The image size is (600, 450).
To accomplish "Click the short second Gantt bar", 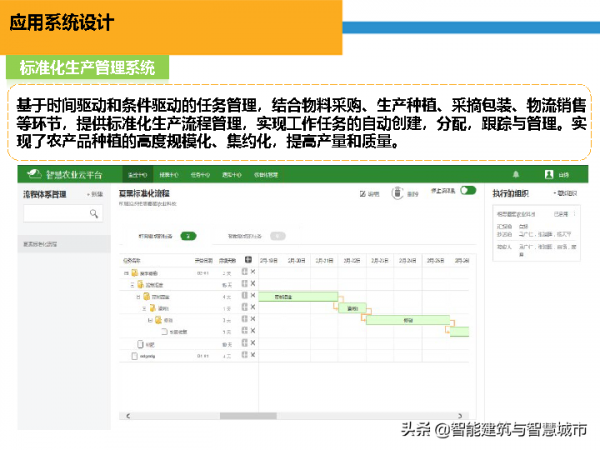I will [352, 308].
